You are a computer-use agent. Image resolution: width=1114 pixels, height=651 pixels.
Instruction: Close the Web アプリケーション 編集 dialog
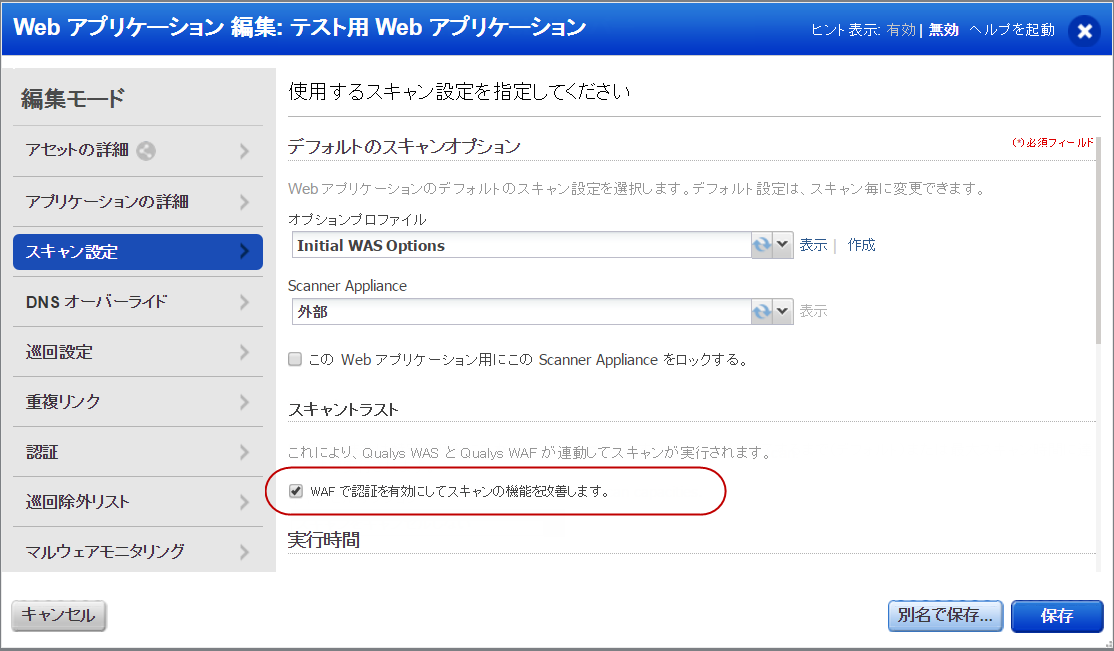click(1084, 30)
